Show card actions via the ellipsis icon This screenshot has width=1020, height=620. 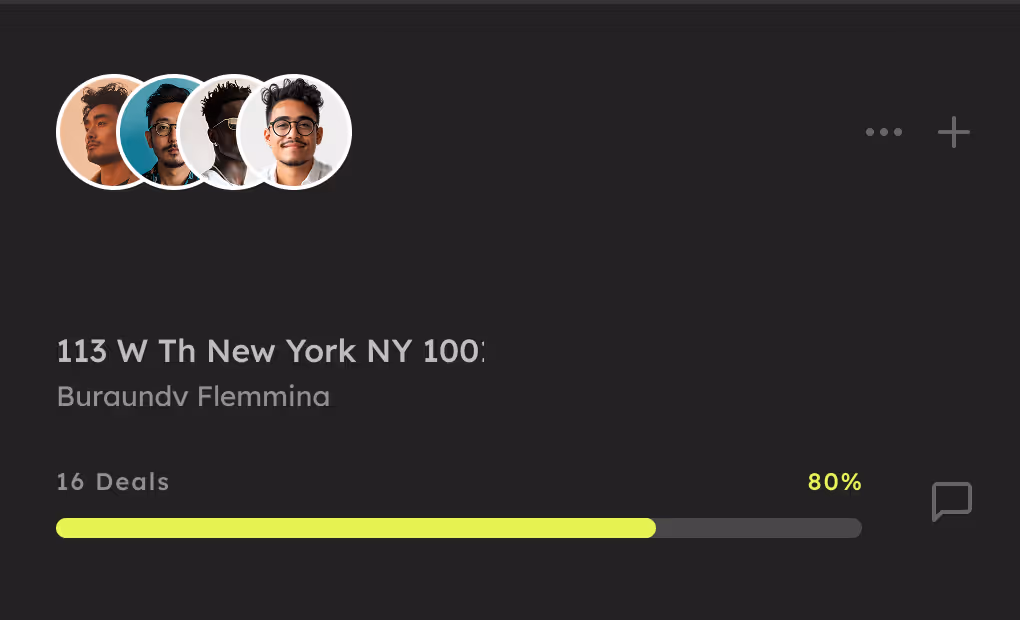[x=883, y=132]
